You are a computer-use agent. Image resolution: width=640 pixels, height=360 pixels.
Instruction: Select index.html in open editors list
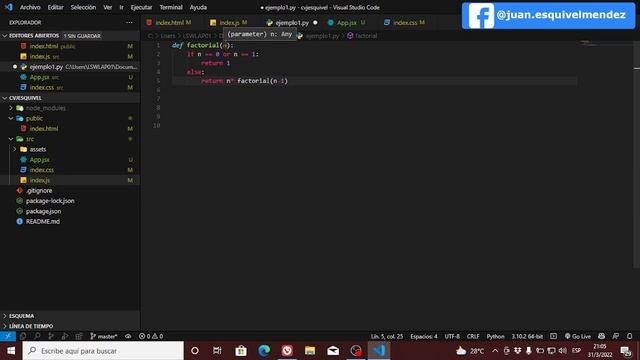[70, 46]
